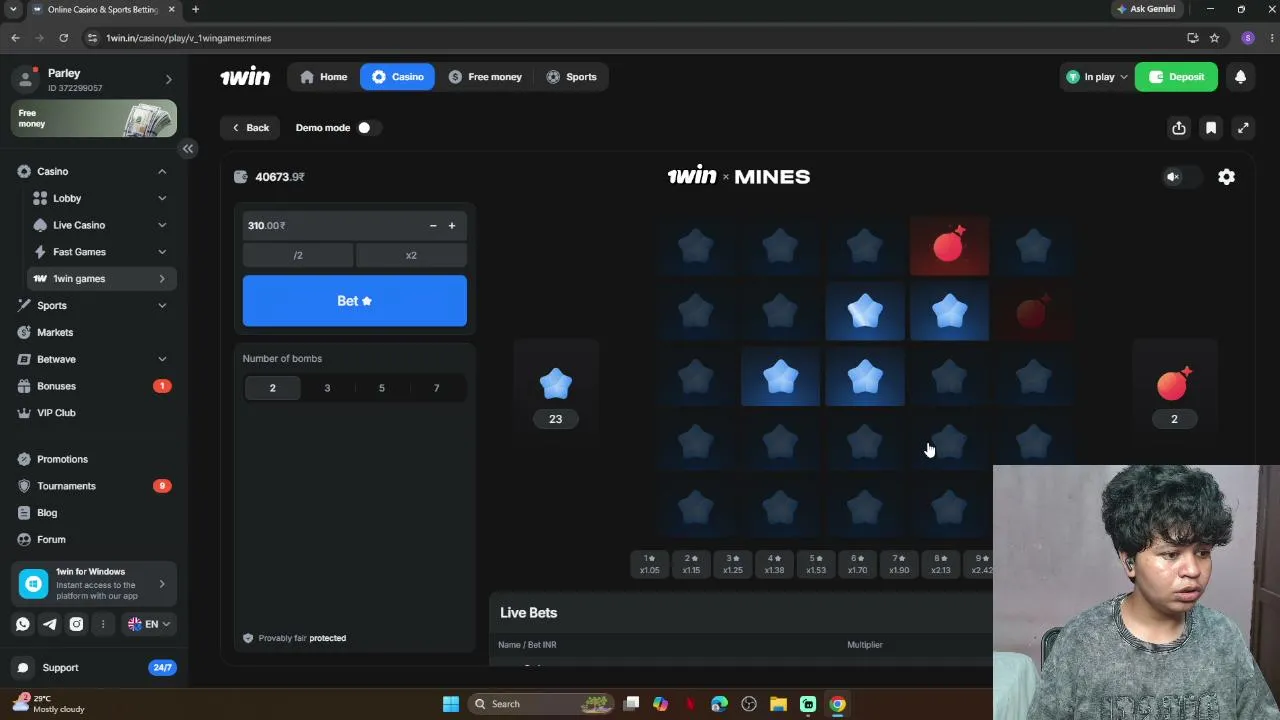The width and height of the screenshot is (1280, 720).
Task: Click the blue Bet button
Action: coord(355,301)
